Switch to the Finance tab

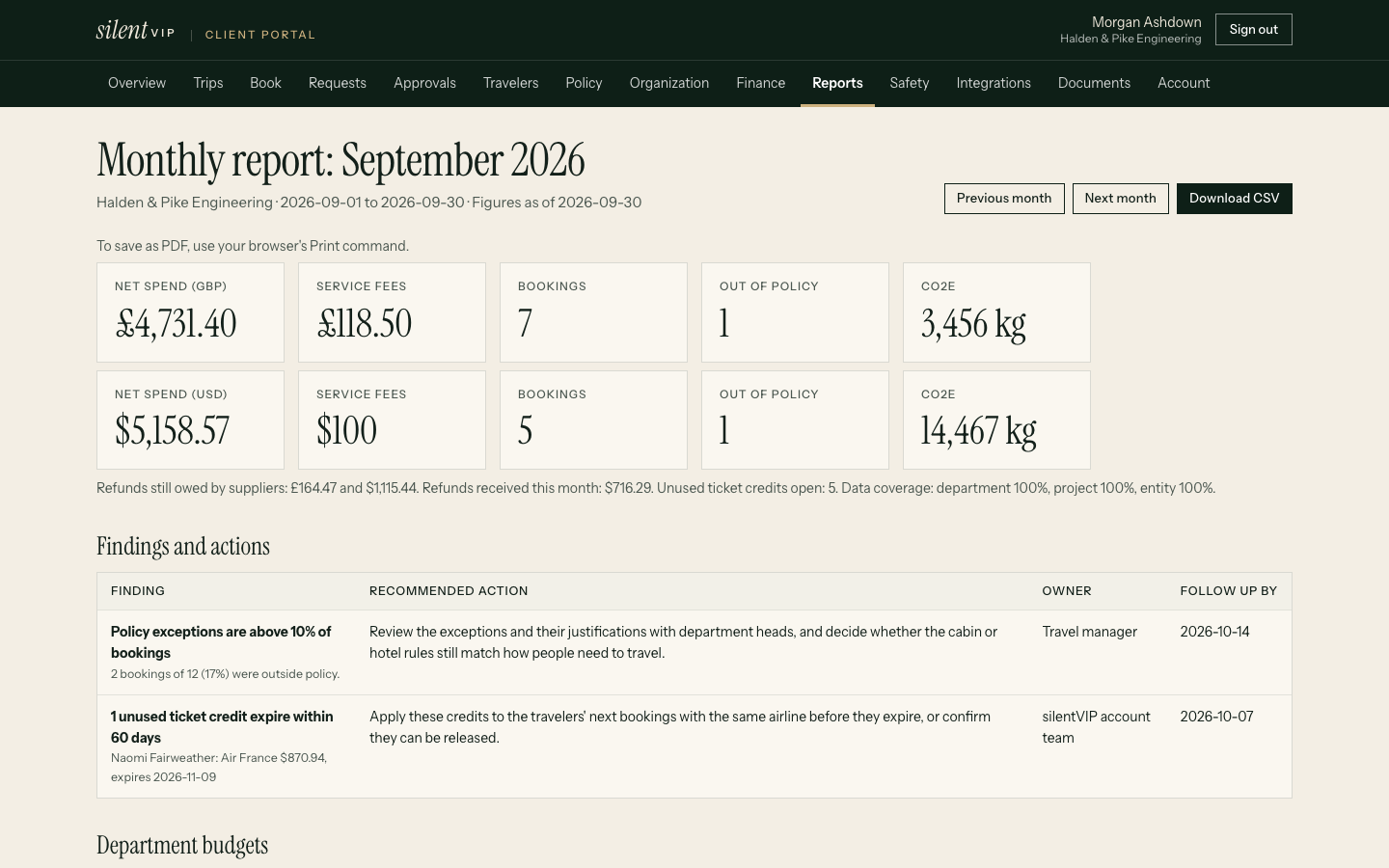click(761, 83)
